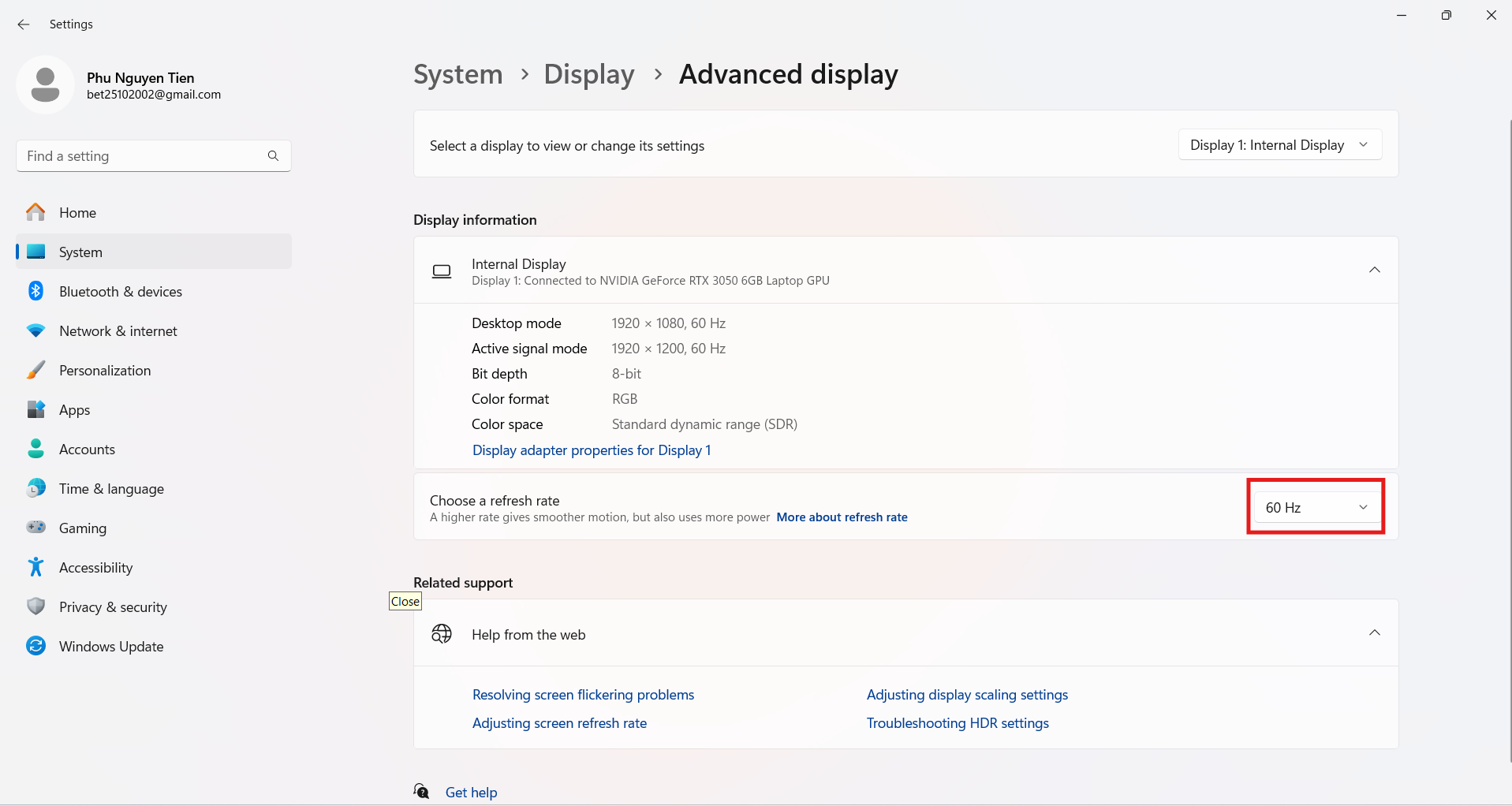Click the Related support heading

click(463, 583)
